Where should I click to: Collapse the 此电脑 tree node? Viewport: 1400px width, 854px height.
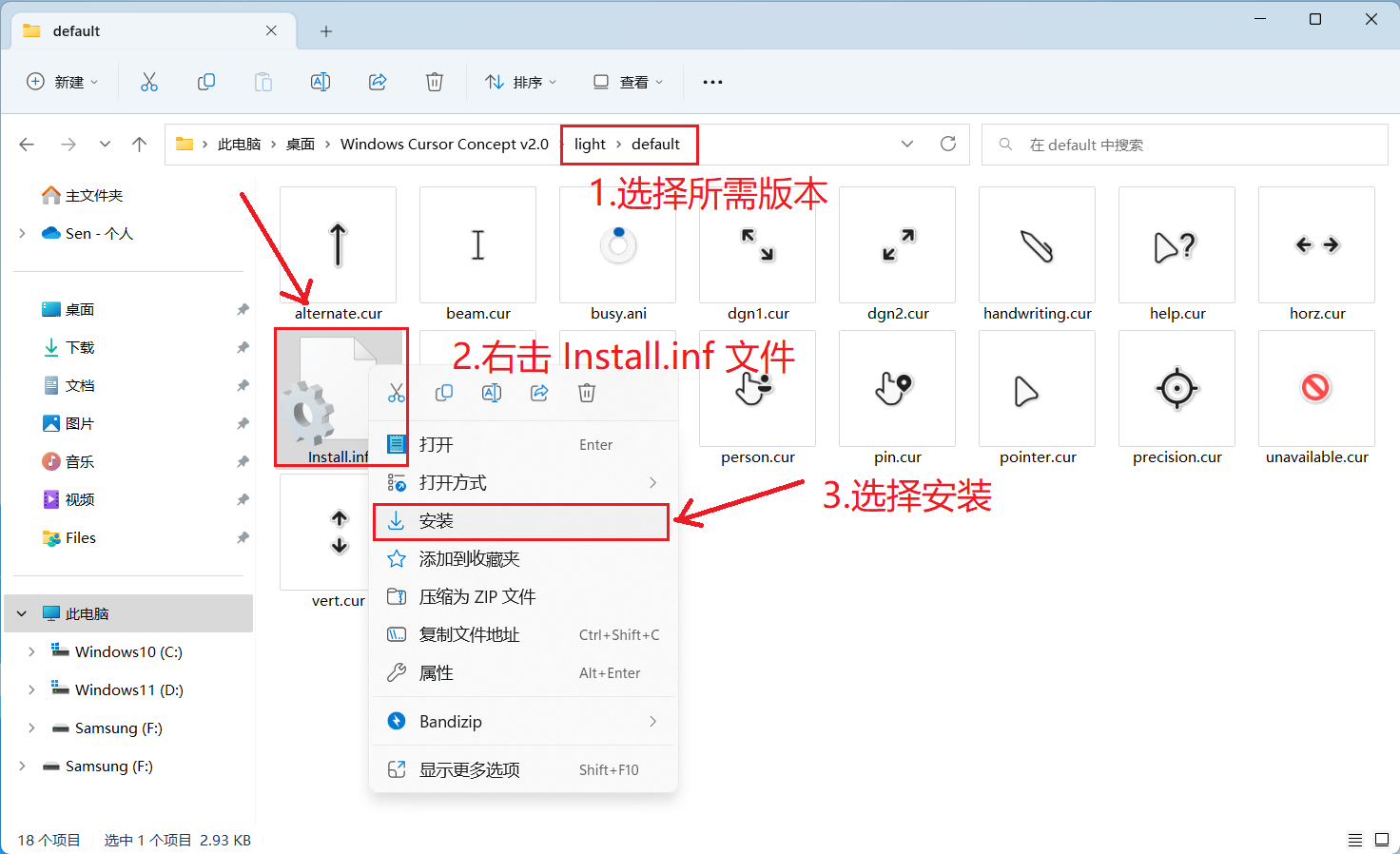(21, 613)
